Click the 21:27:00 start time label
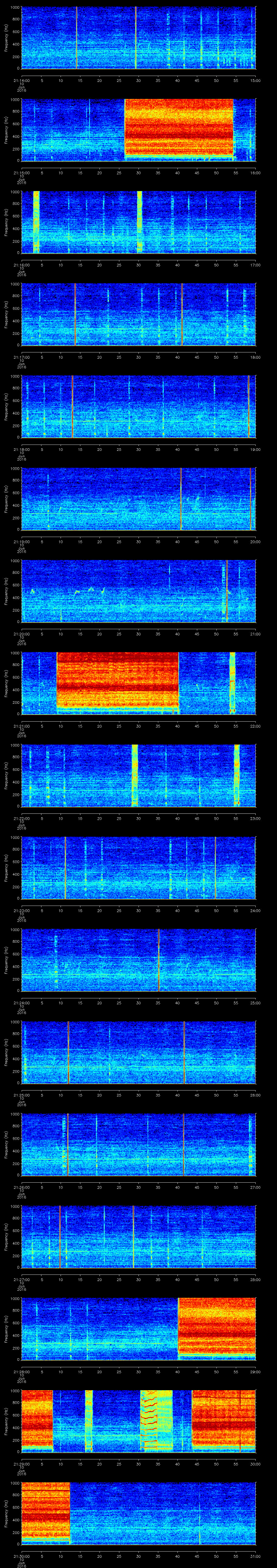Screen dimensions: 277x1568 point(21,1279)
